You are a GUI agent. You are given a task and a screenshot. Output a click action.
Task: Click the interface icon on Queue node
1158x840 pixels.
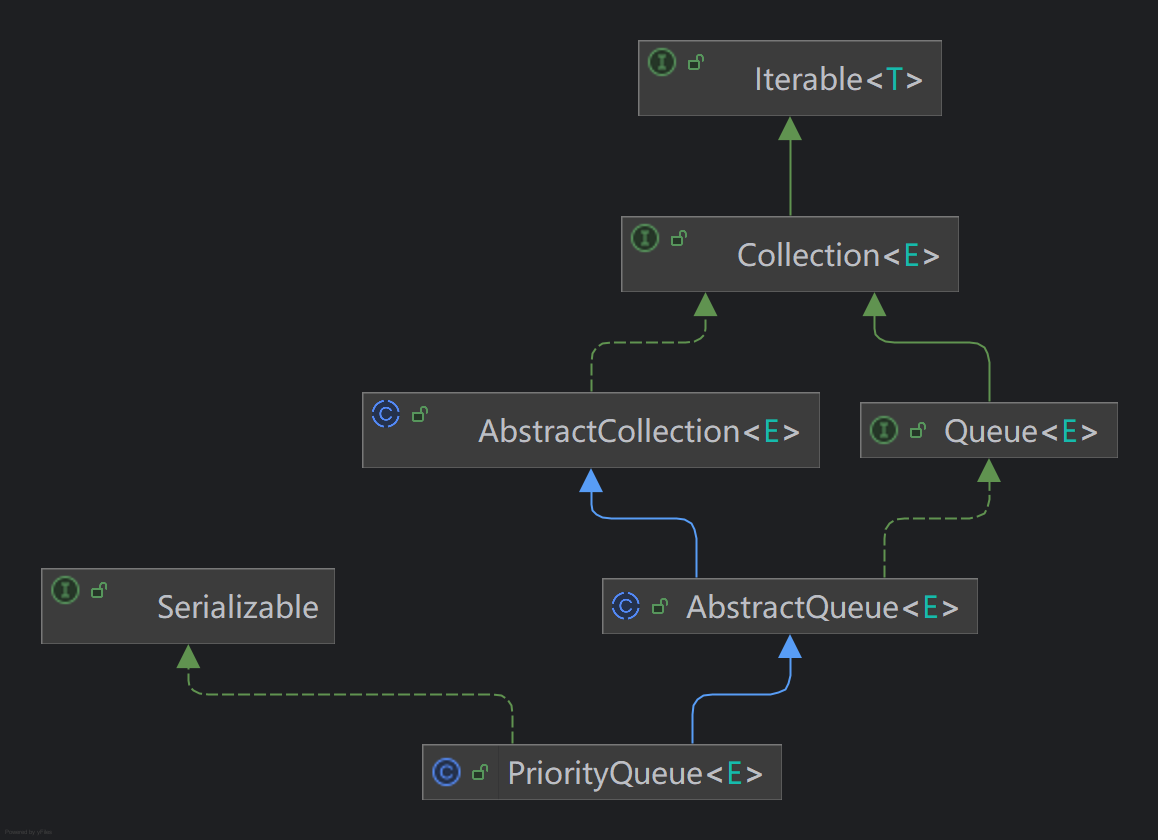pos(884,430)
